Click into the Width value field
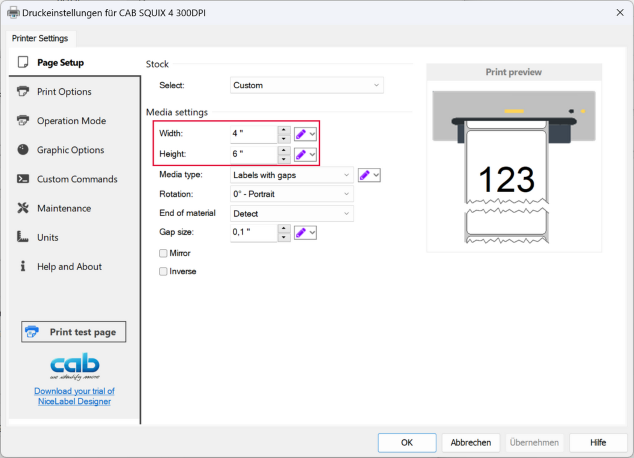Screen dimensions: 634x458 click(x=254, y=134)
